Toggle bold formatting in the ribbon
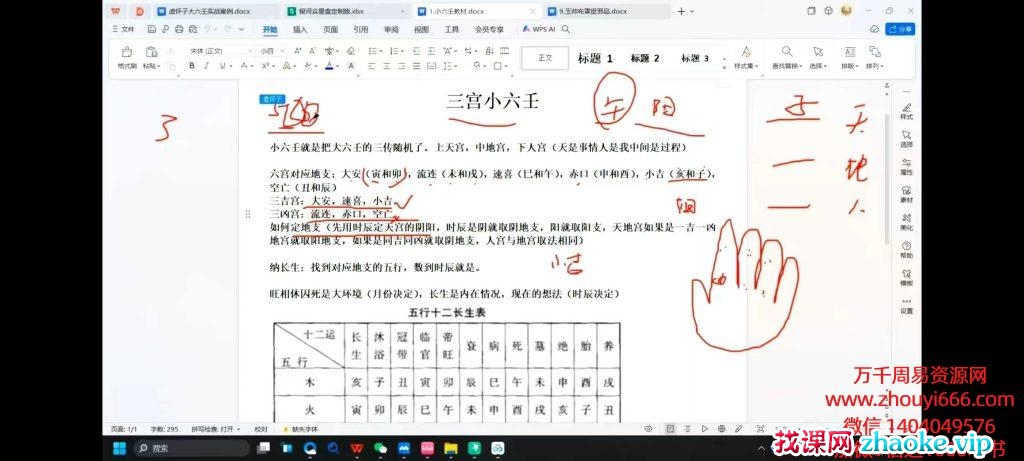The image size is (1024, 461). coord(192,66)
